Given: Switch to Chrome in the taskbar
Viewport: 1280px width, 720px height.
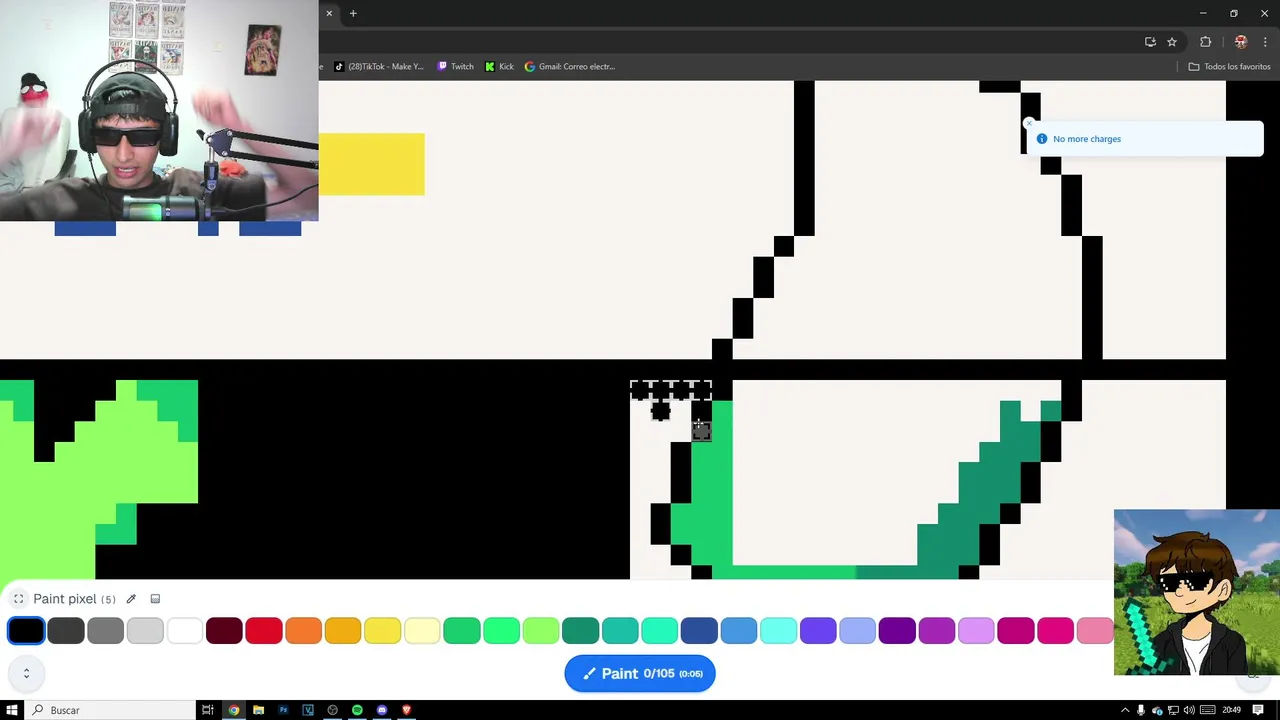Looking at the screenshot, I should pyautogui.click(x=234, y=710).
